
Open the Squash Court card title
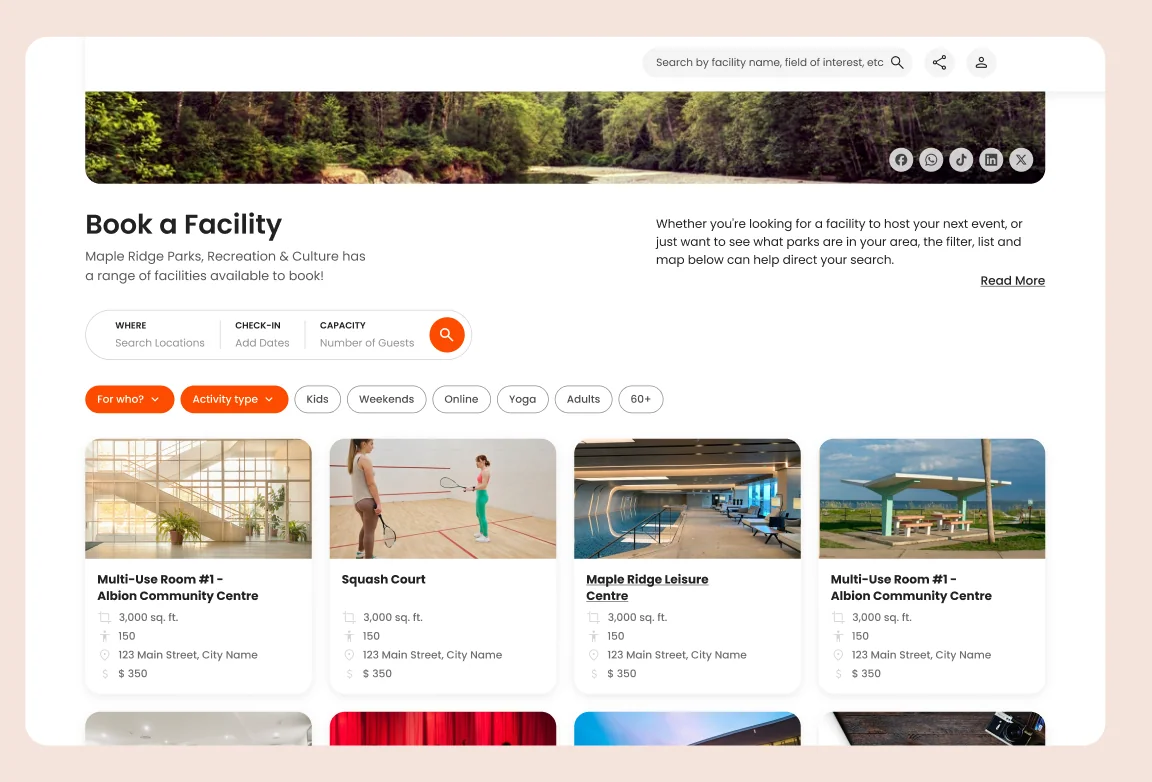tap(384, 579)
